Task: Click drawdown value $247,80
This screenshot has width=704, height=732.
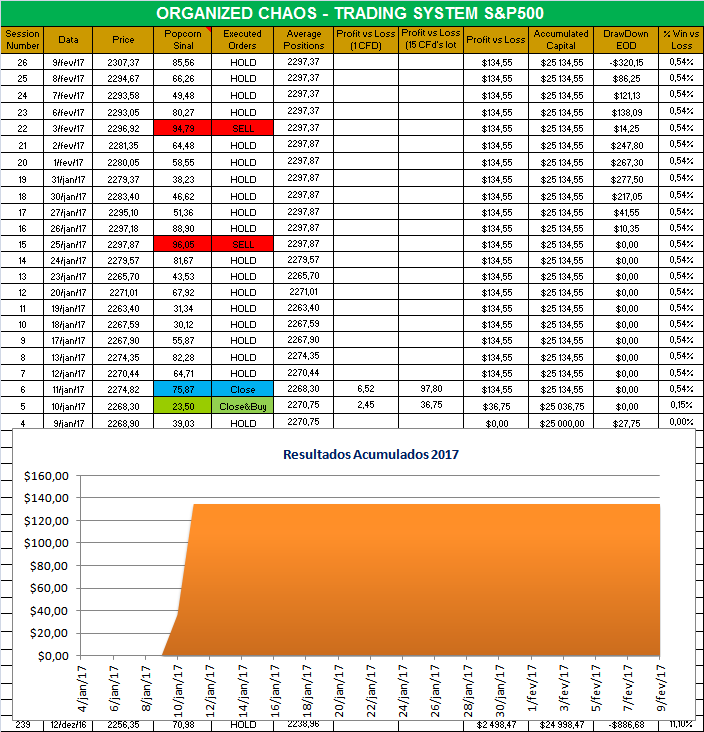Action: click(626, 145)
